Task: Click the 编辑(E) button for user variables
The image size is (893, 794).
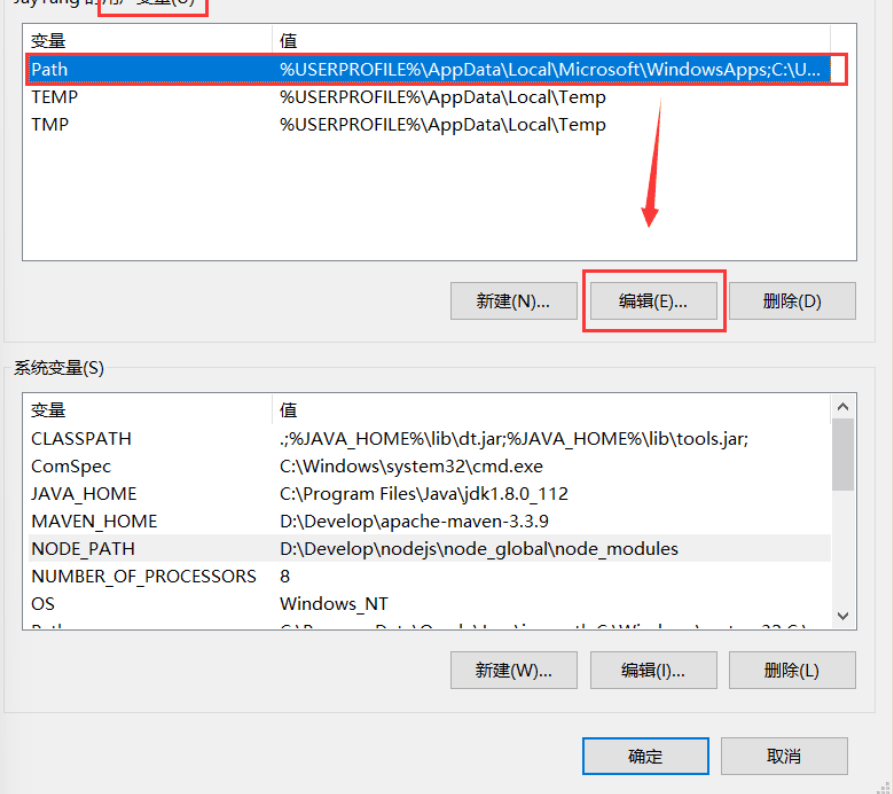Action: [x=653, y=300]
